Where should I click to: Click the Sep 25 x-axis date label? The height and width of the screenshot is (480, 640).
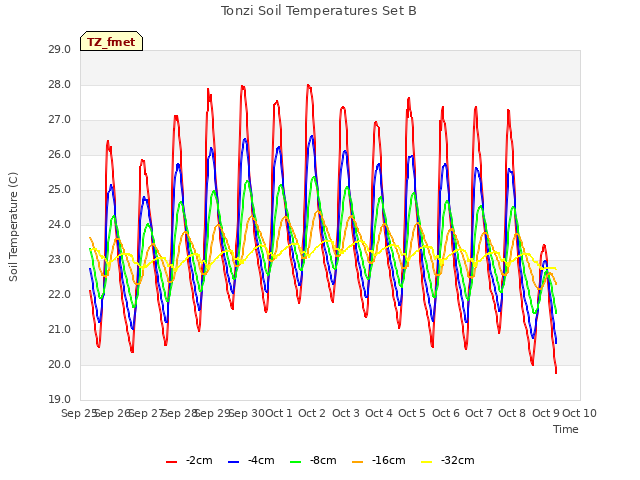[79, 413]
